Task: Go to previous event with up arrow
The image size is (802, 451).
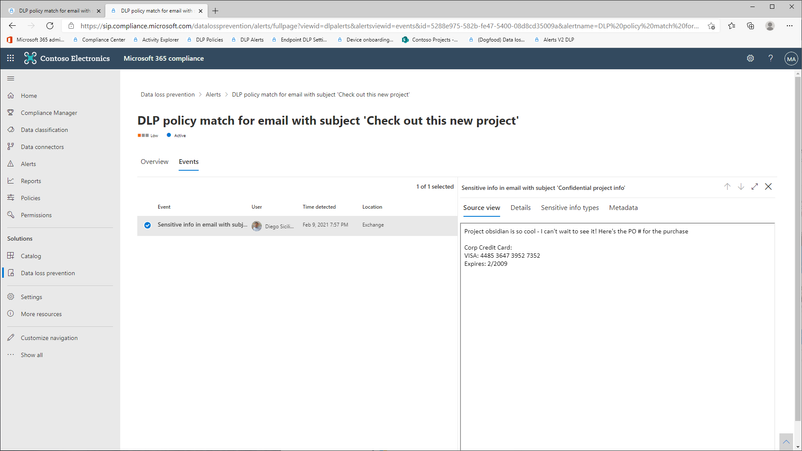Action: 727,187
